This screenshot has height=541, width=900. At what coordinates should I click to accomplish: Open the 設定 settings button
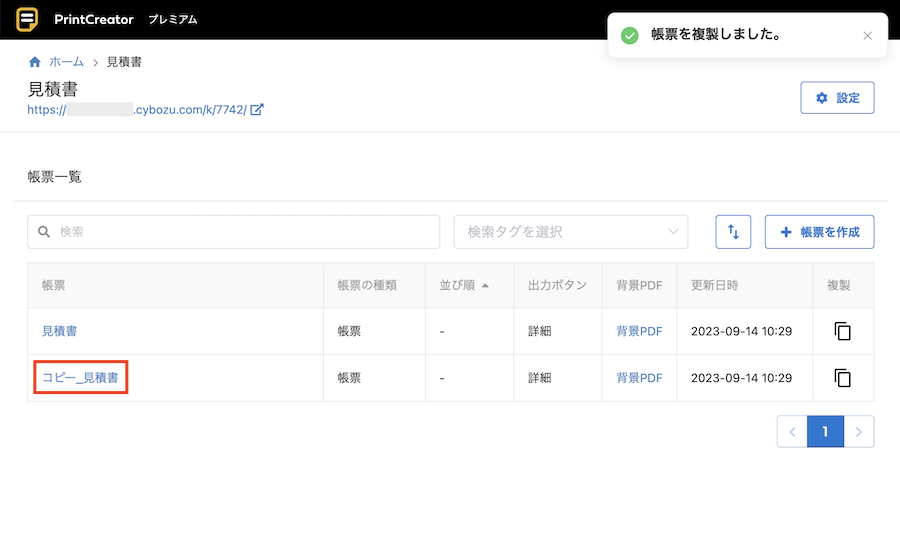837,98
